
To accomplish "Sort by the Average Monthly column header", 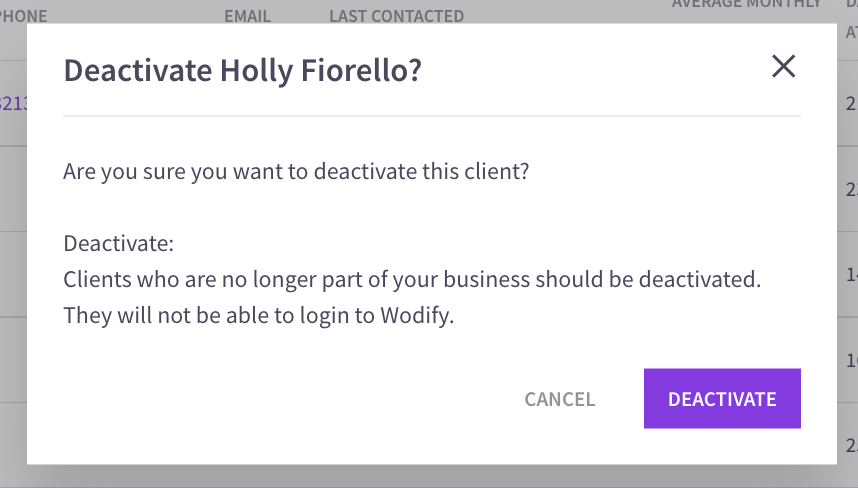I will (x=746, y=4).
